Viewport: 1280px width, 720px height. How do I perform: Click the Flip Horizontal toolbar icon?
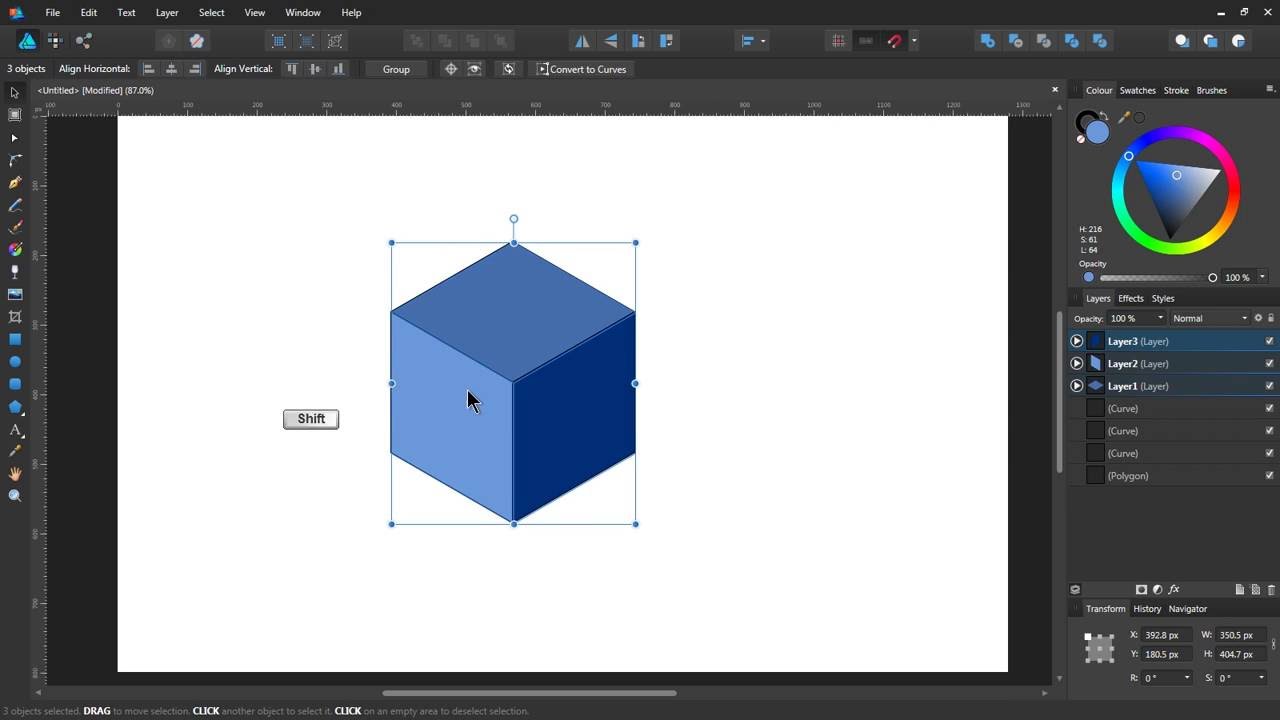582,41
